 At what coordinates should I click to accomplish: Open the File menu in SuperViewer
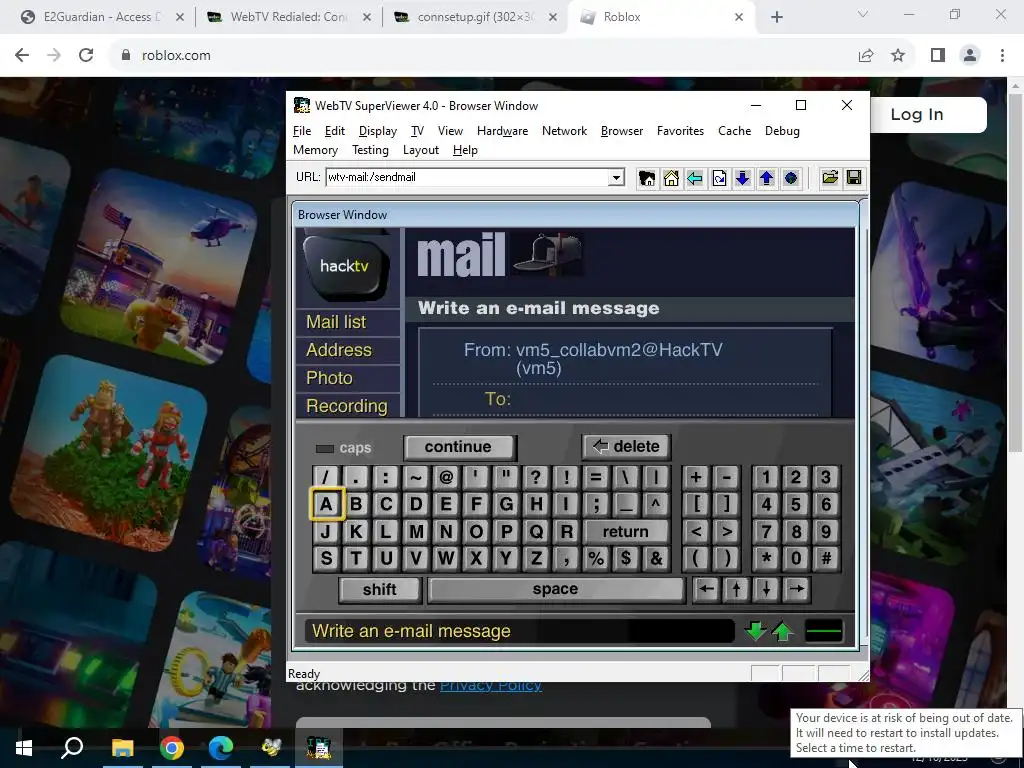pos(302,131)
